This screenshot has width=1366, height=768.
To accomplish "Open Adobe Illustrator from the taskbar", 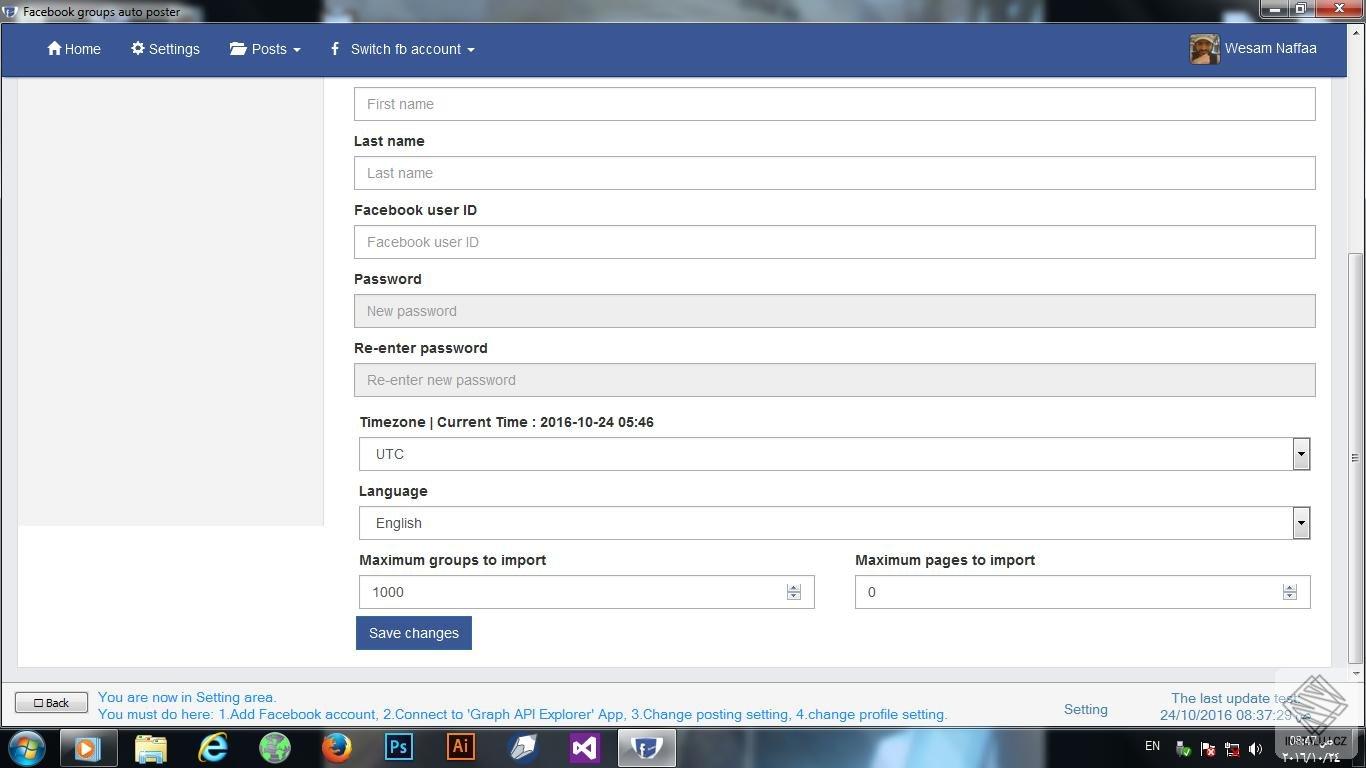I will coord(461,748).
